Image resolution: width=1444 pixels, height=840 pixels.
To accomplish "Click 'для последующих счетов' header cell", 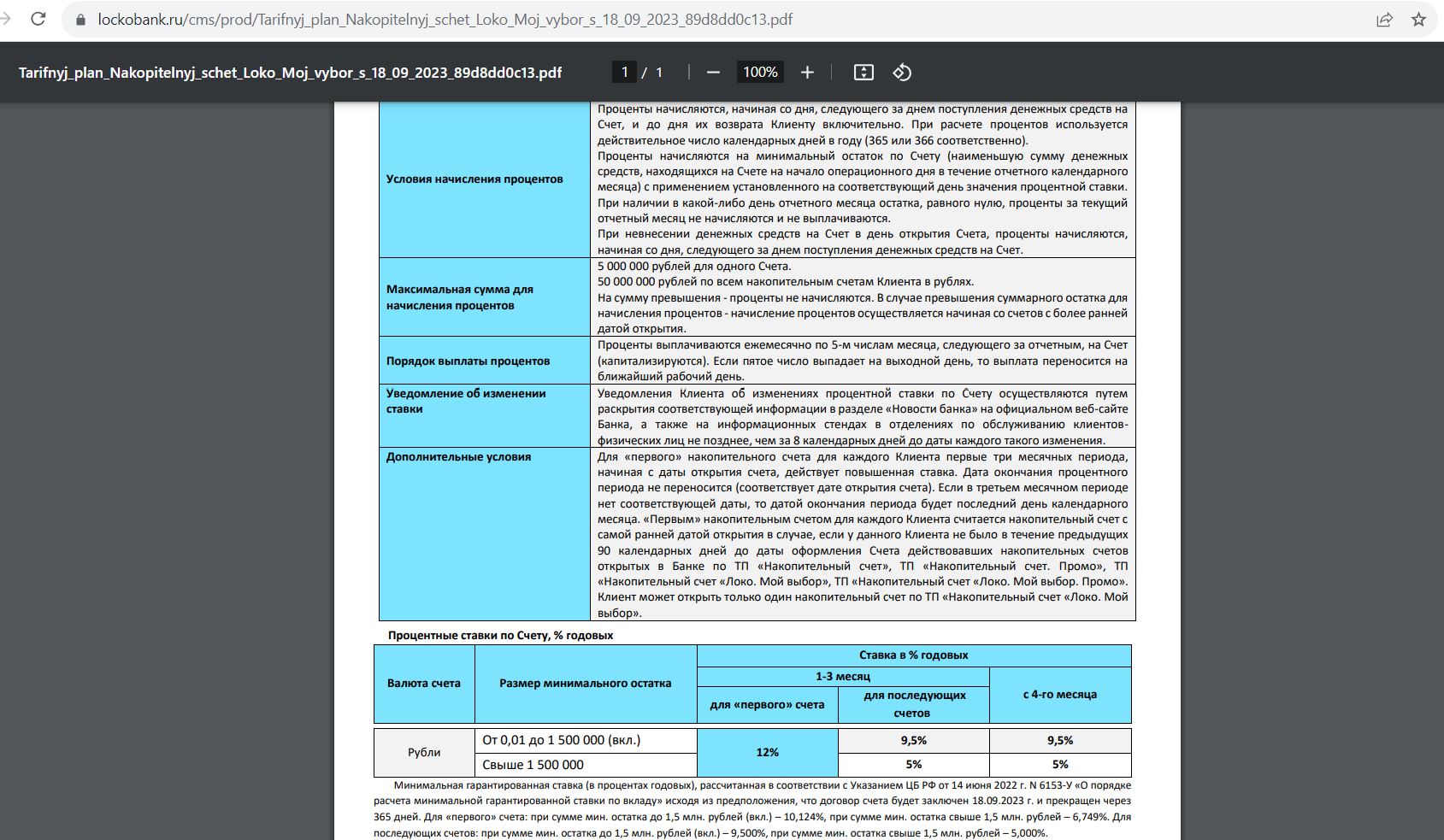I will tap(914, 705).
